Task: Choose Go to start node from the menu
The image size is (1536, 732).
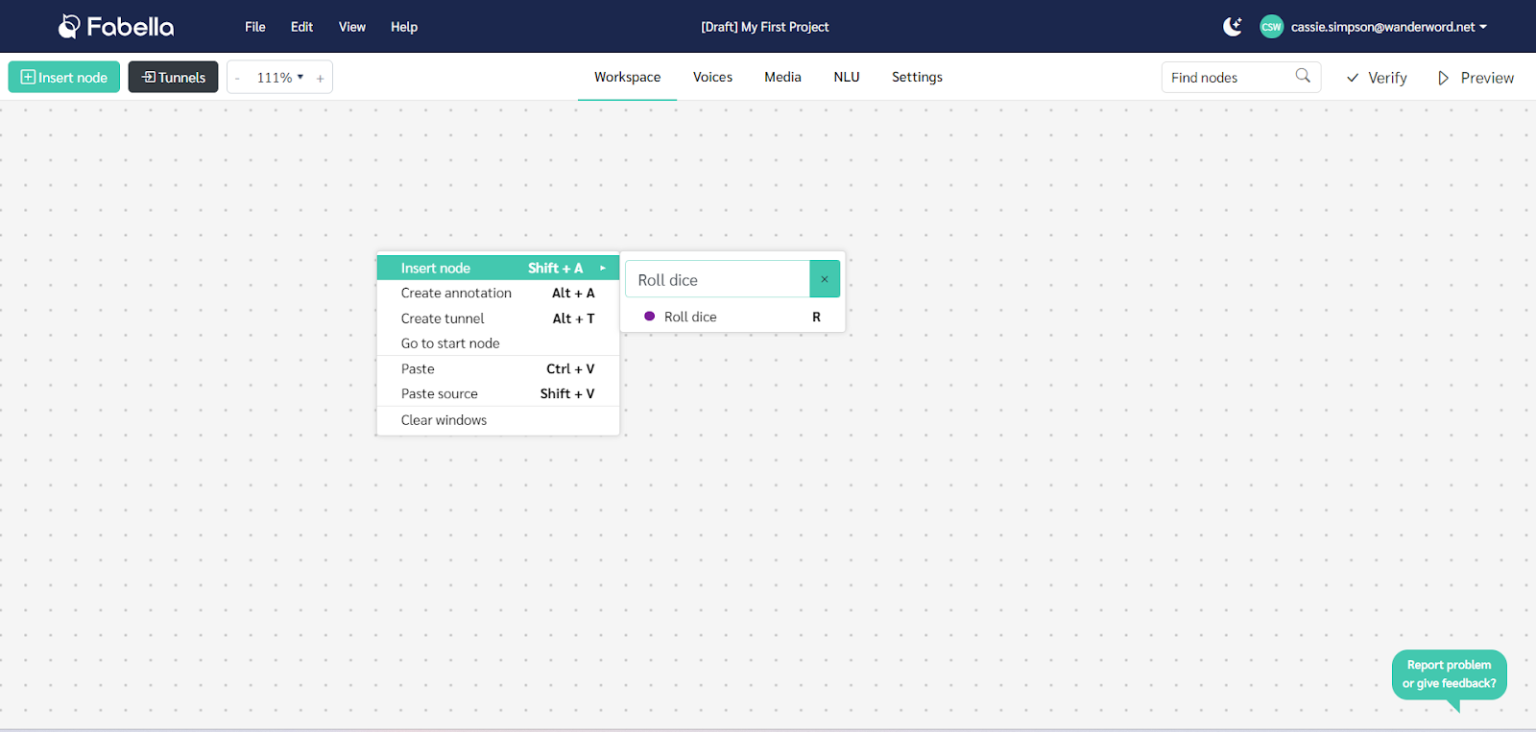Action: coord(449,343)
